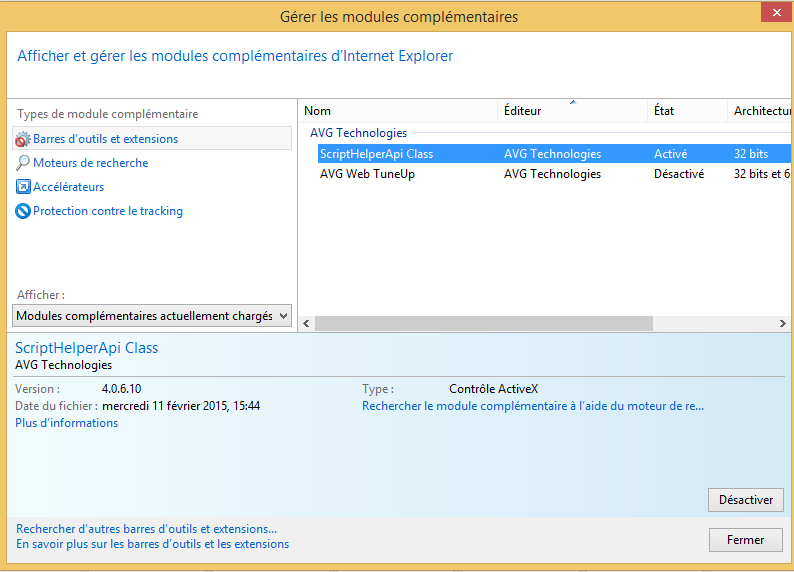Click the search providers magnifier icon
The height and width of the screenshot is (572, 794).
point(23,162)
